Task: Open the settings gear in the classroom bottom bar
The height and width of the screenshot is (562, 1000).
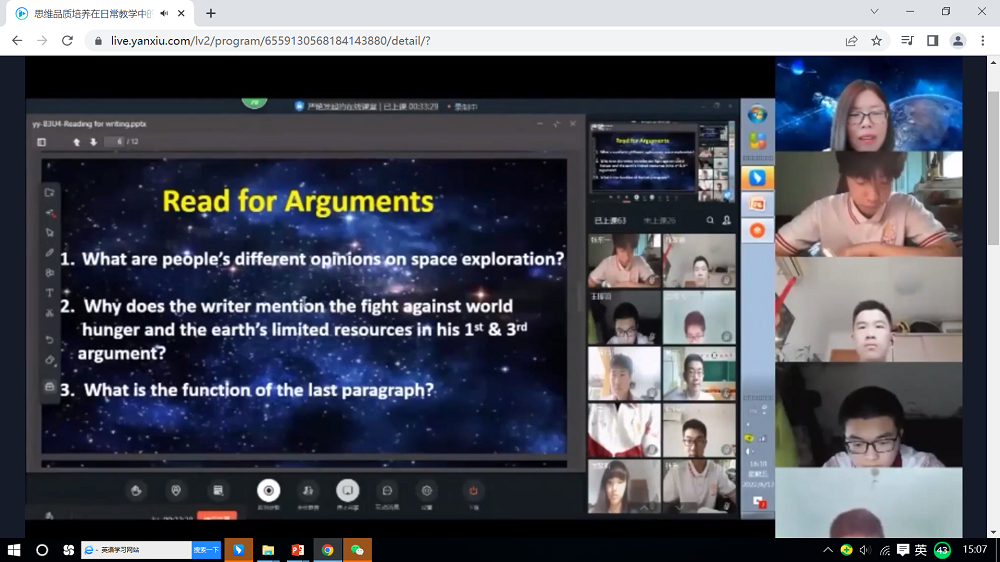Action: point(427,490)
